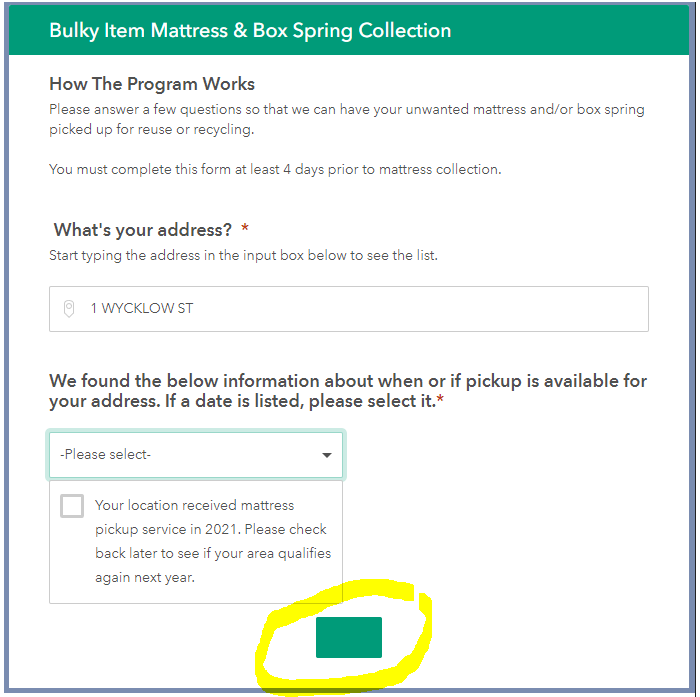
Task: Click the "if your area qualifies" option line
Action: [x=213, y=553]
